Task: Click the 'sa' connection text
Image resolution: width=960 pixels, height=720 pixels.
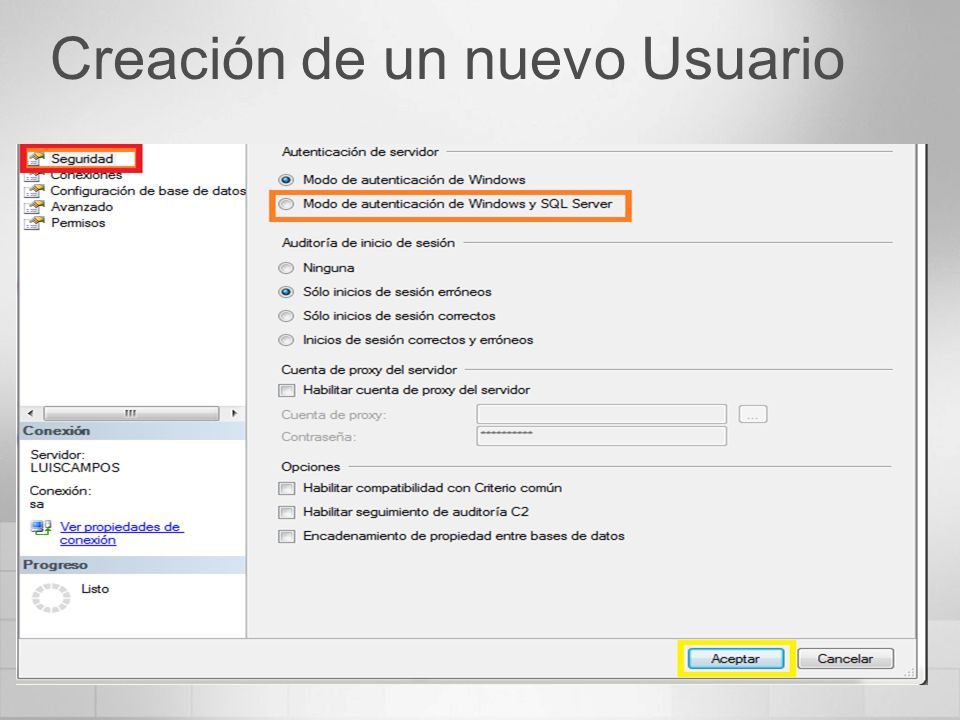Action: tap(37, 504)
